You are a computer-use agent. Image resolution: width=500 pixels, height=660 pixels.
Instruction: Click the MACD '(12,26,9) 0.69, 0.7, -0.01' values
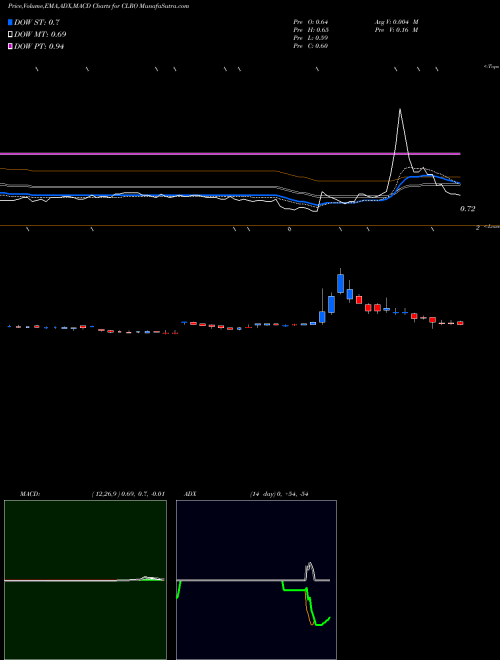[x=128, y=494]
